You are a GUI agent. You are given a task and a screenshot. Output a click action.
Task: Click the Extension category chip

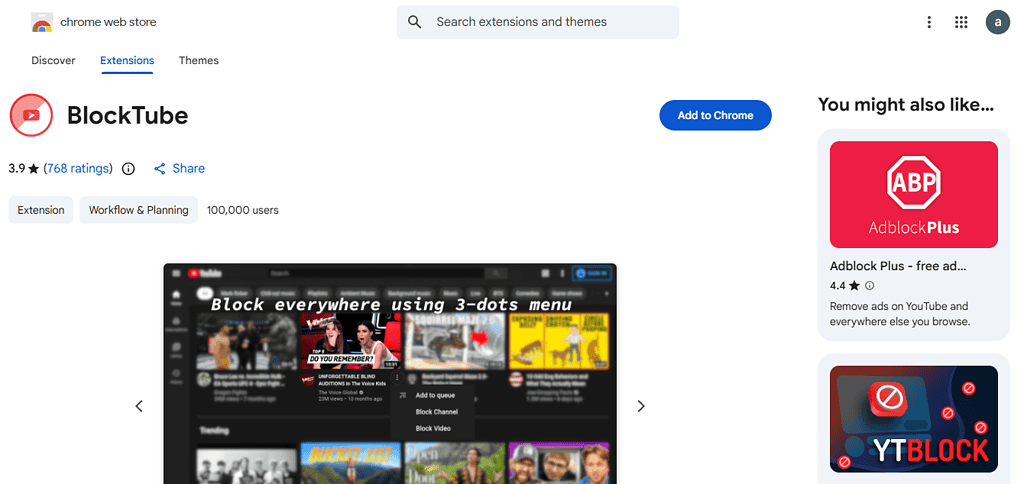40,210
